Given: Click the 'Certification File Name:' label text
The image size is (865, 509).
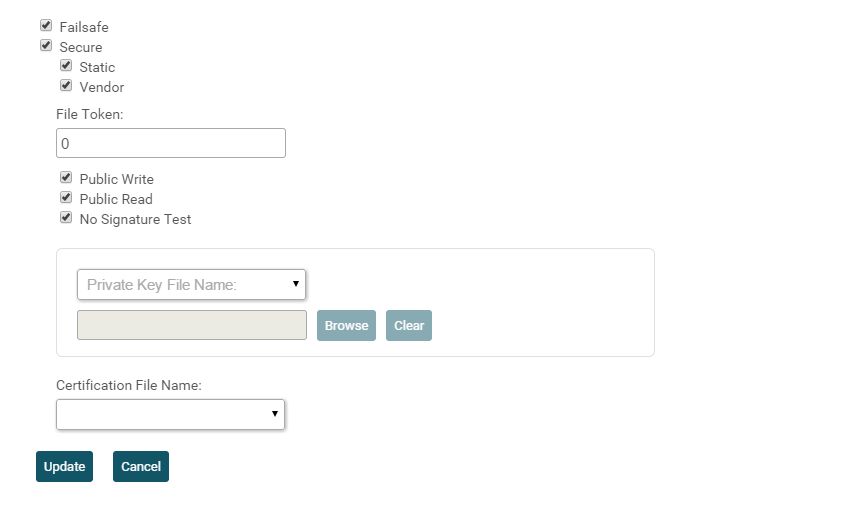Looking at the screenshot, I should (x=129, y=385).
